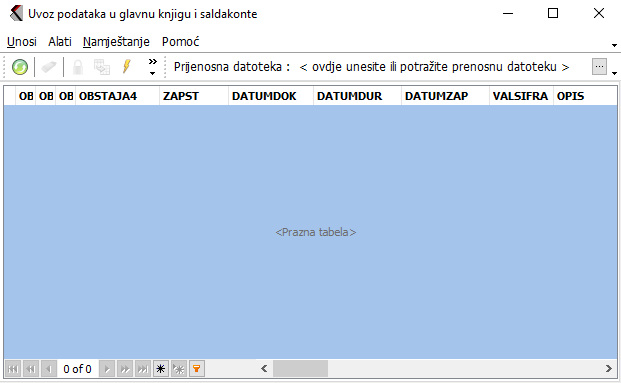The width and height of the screenshot is (621, 383).
Task: Click the asterisk insert record icon
Action: click(x=160, y=369)
